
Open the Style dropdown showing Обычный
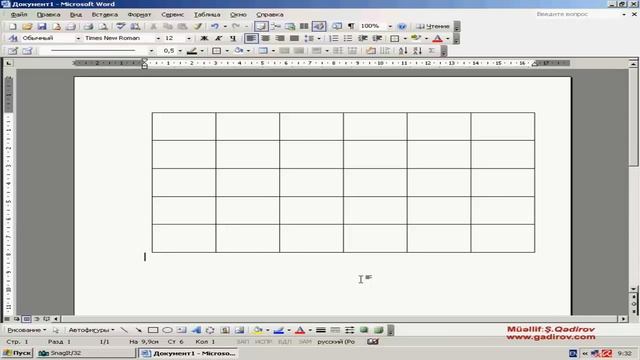(x=78, y=38)
